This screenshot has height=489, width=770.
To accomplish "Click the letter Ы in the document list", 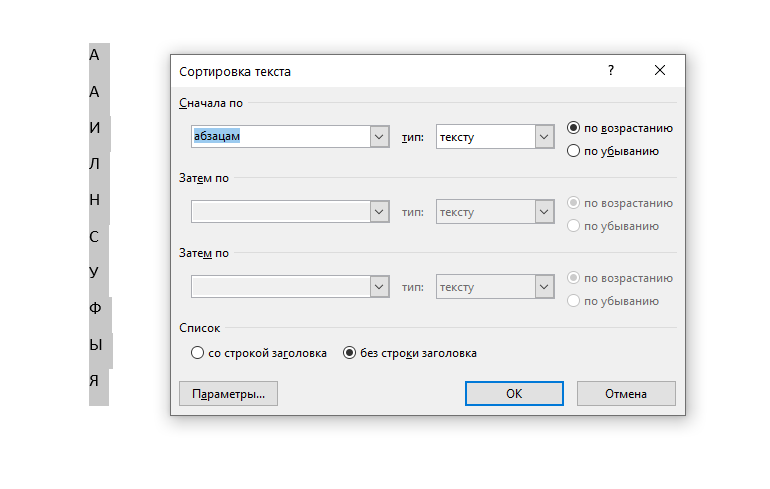I will click(97, 344).
